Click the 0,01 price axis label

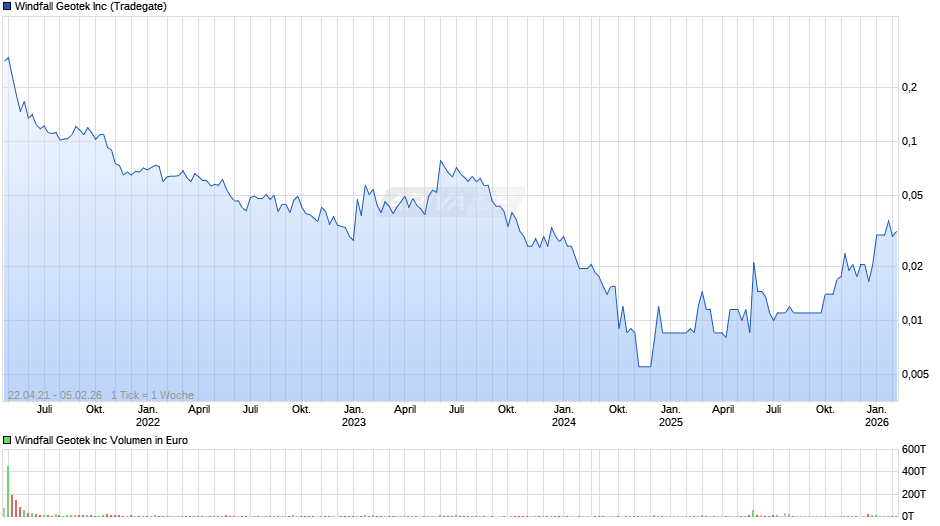[912, 320]
